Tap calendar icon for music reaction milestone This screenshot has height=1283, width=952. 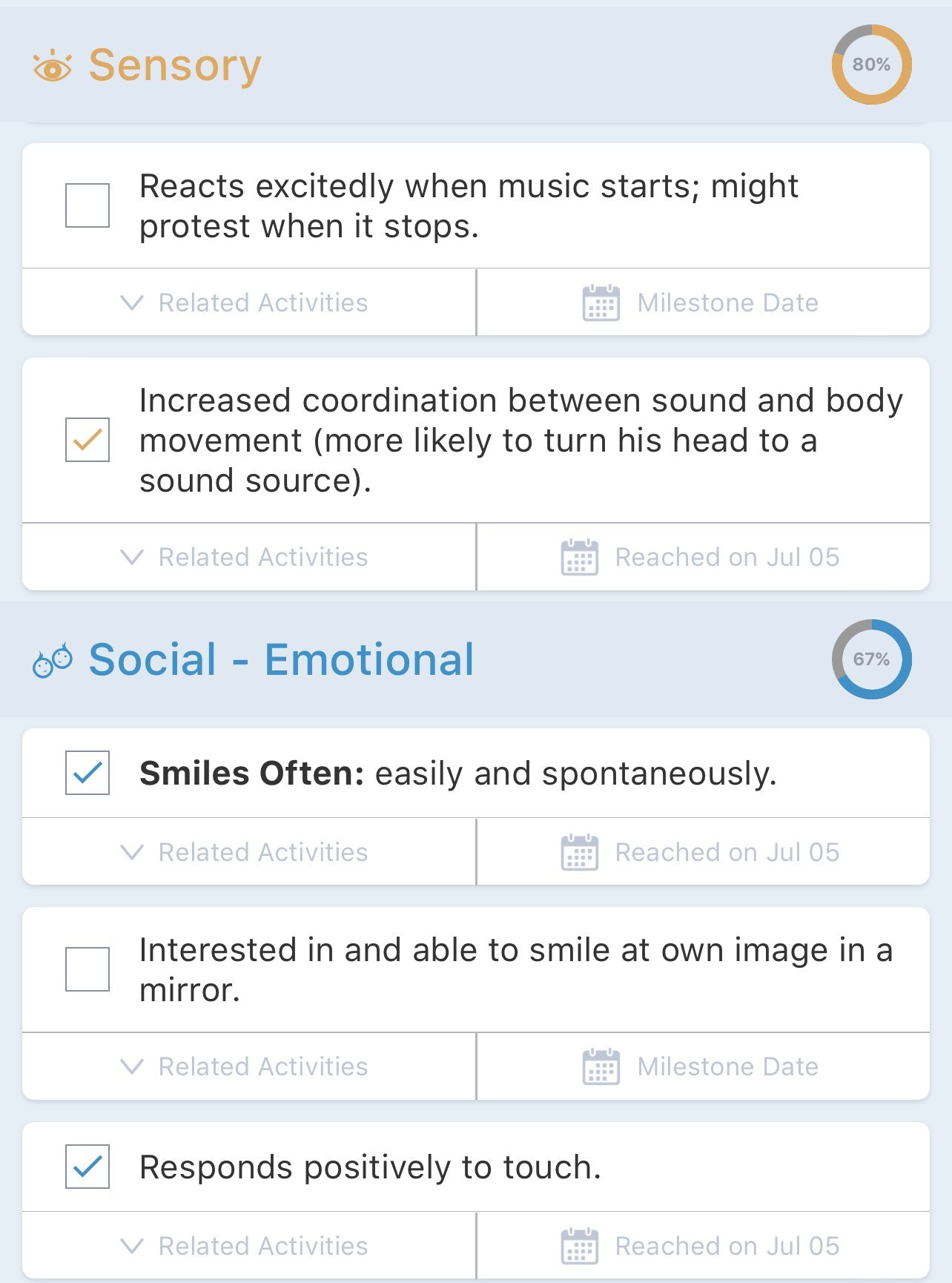click(601, 303)
